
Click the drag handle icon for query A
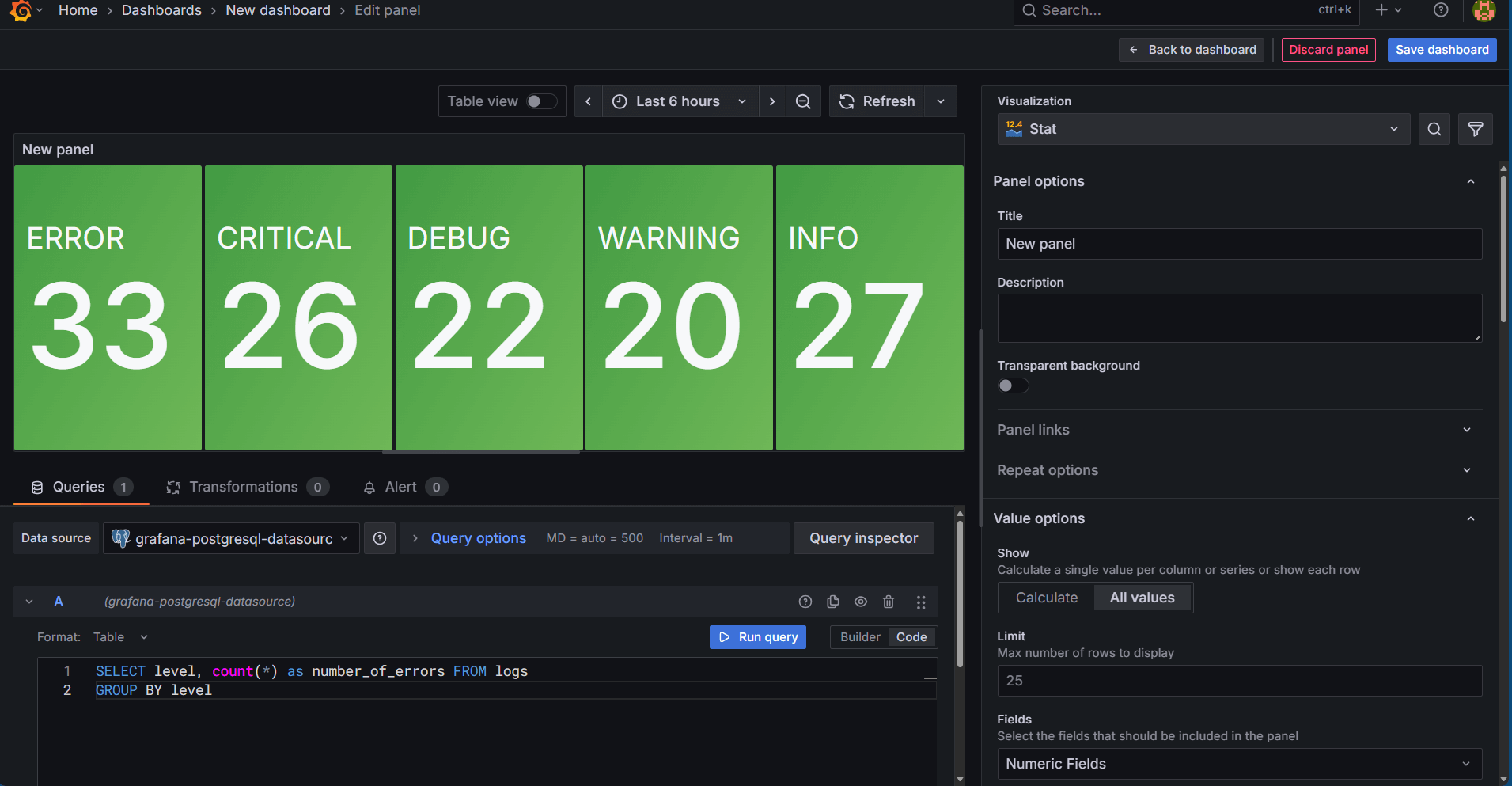(x=921, y=602)
